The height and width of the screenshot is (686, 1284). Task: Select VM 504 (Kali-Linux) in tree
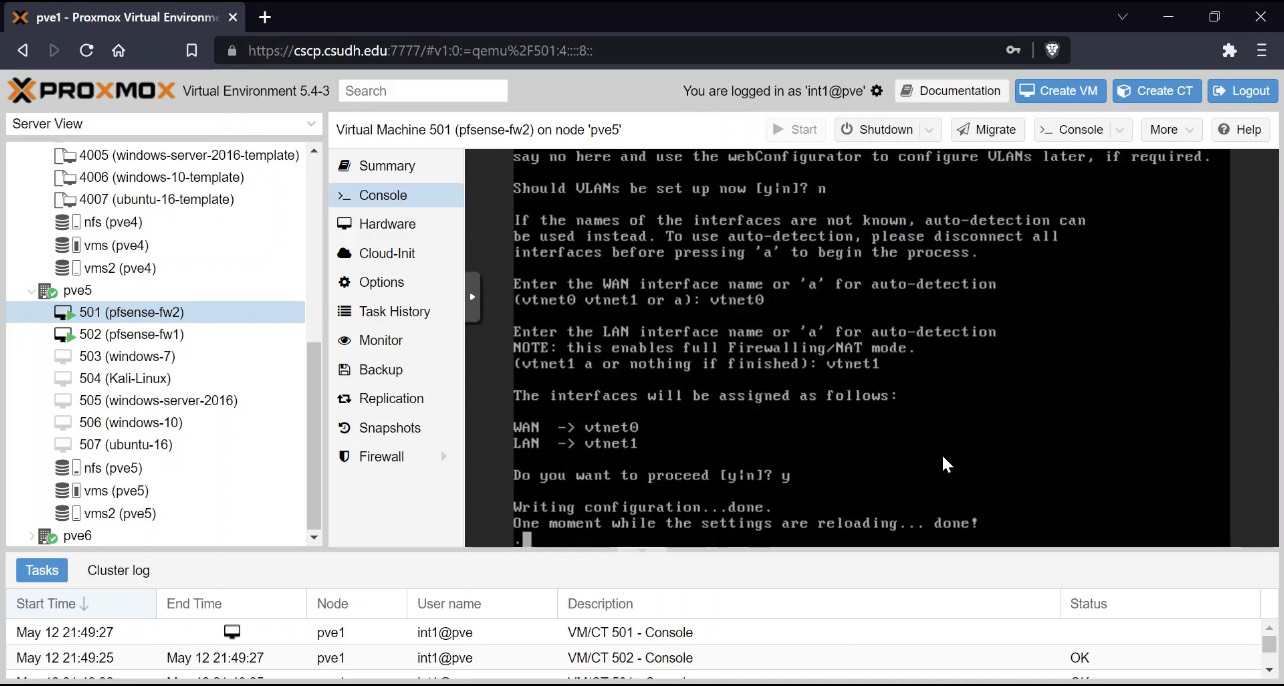tap(125, 379)
